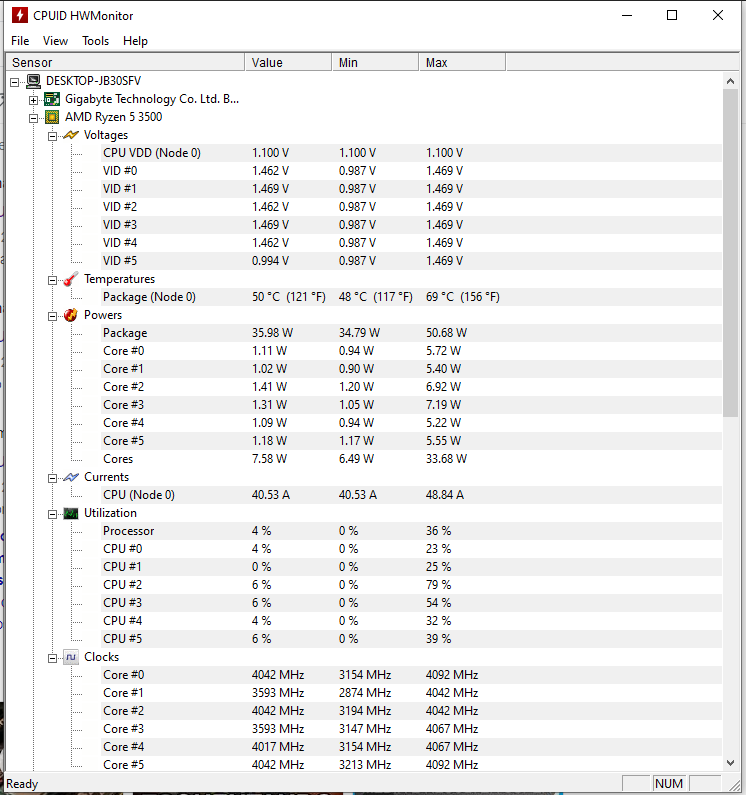
Task: Click the DESKTOP-JB30SFV computer icon
Action: [33, 81]
